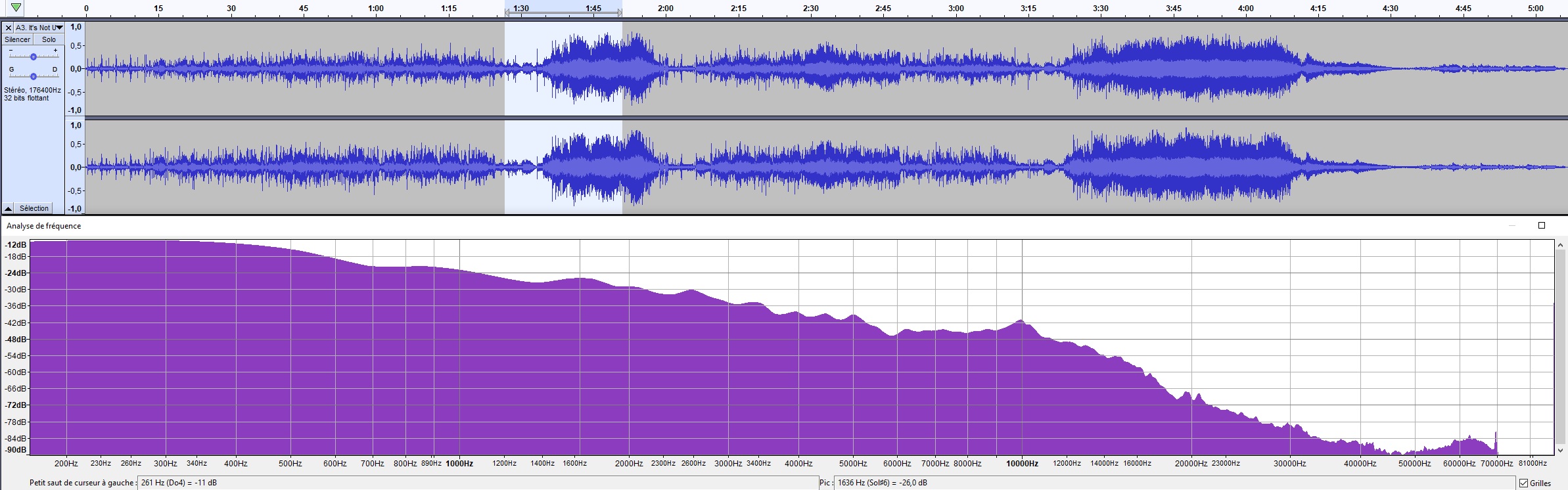
Task: Click the -12dB label on the level axis
Action: tap(16, 245)
